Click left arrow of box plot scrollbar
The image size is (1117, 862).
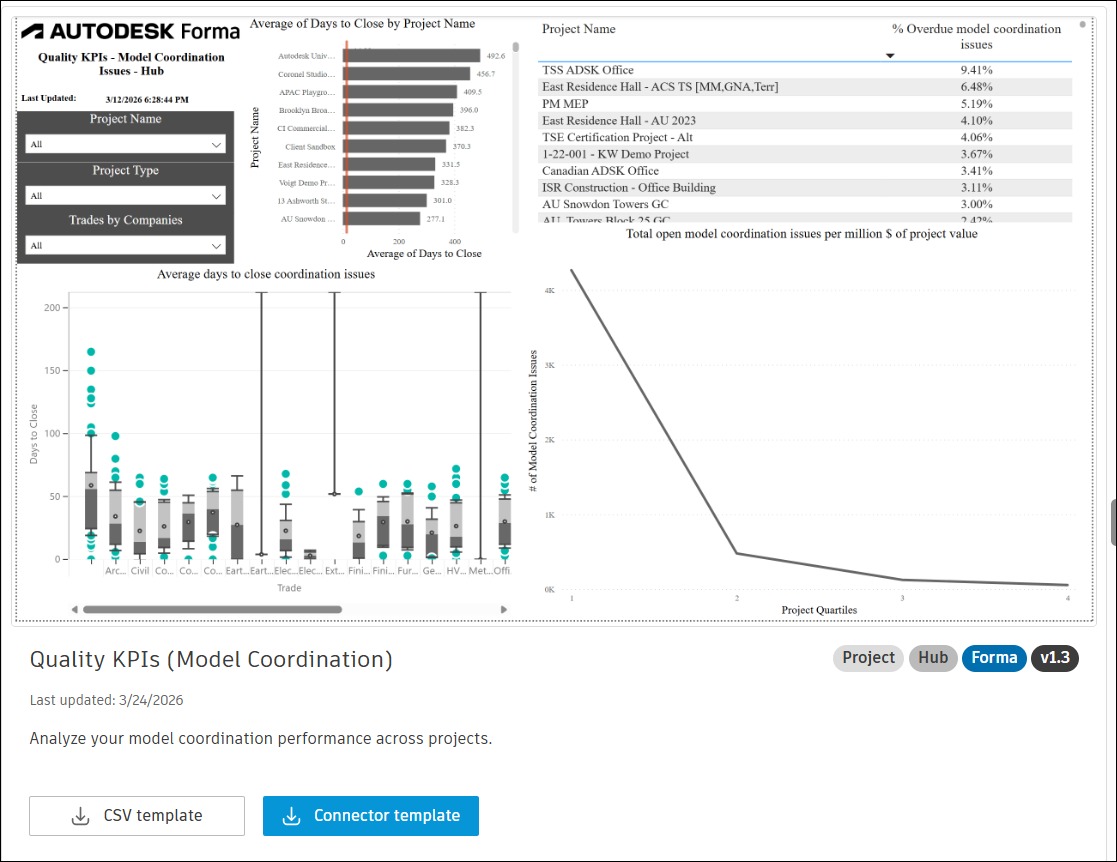pyautogui.click(x=74, y=610)
